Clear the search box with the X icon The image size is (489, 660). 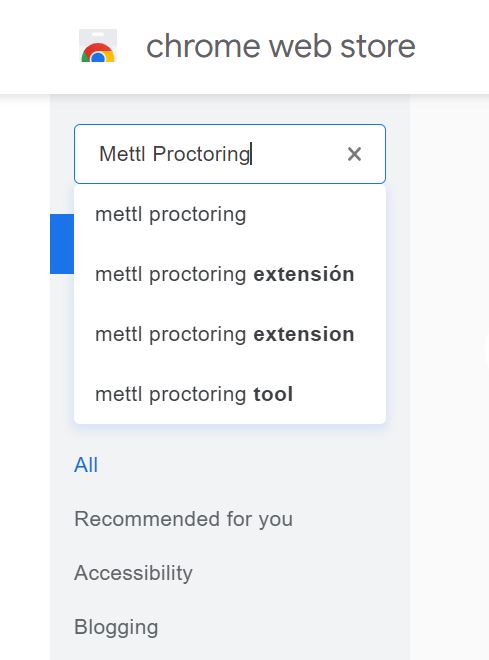354,154
